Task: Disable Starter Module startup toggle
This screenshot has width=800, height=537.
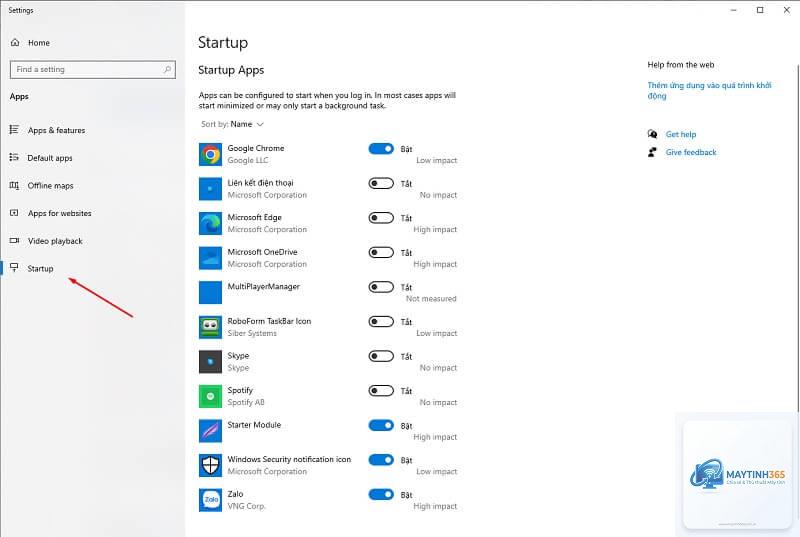Action: 381,425
